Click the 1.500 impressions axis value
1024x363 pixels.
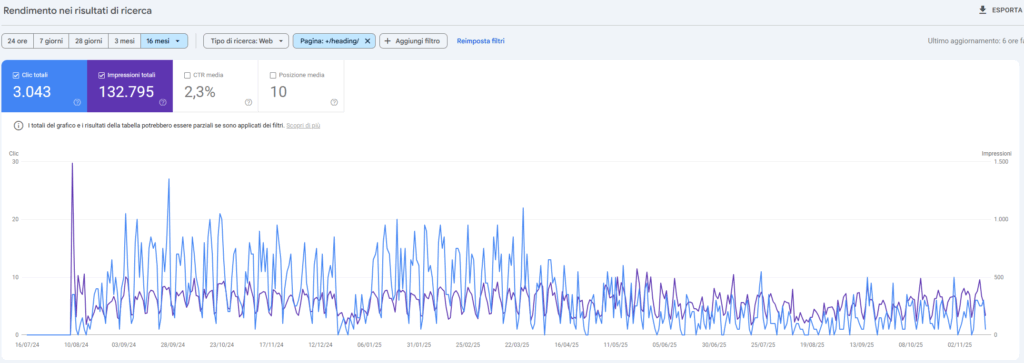pyautogui.click(x=1002, y=161)
